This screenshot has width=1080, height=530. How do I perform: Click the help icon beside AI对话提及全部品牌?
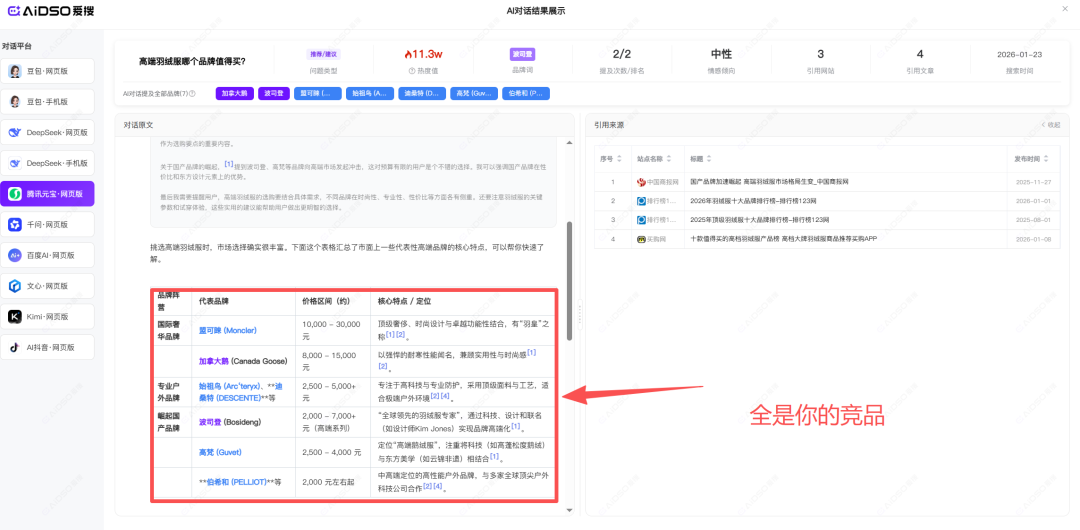pos(192,94)
